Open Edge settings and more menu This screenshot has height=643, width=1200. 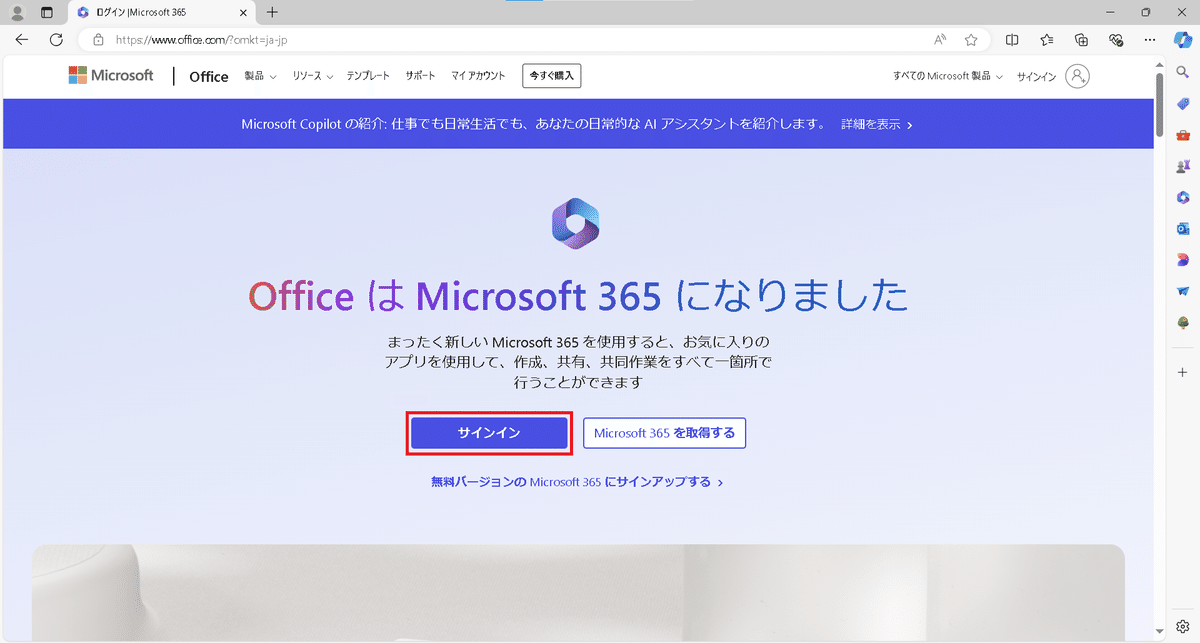tap(1150, 40)
